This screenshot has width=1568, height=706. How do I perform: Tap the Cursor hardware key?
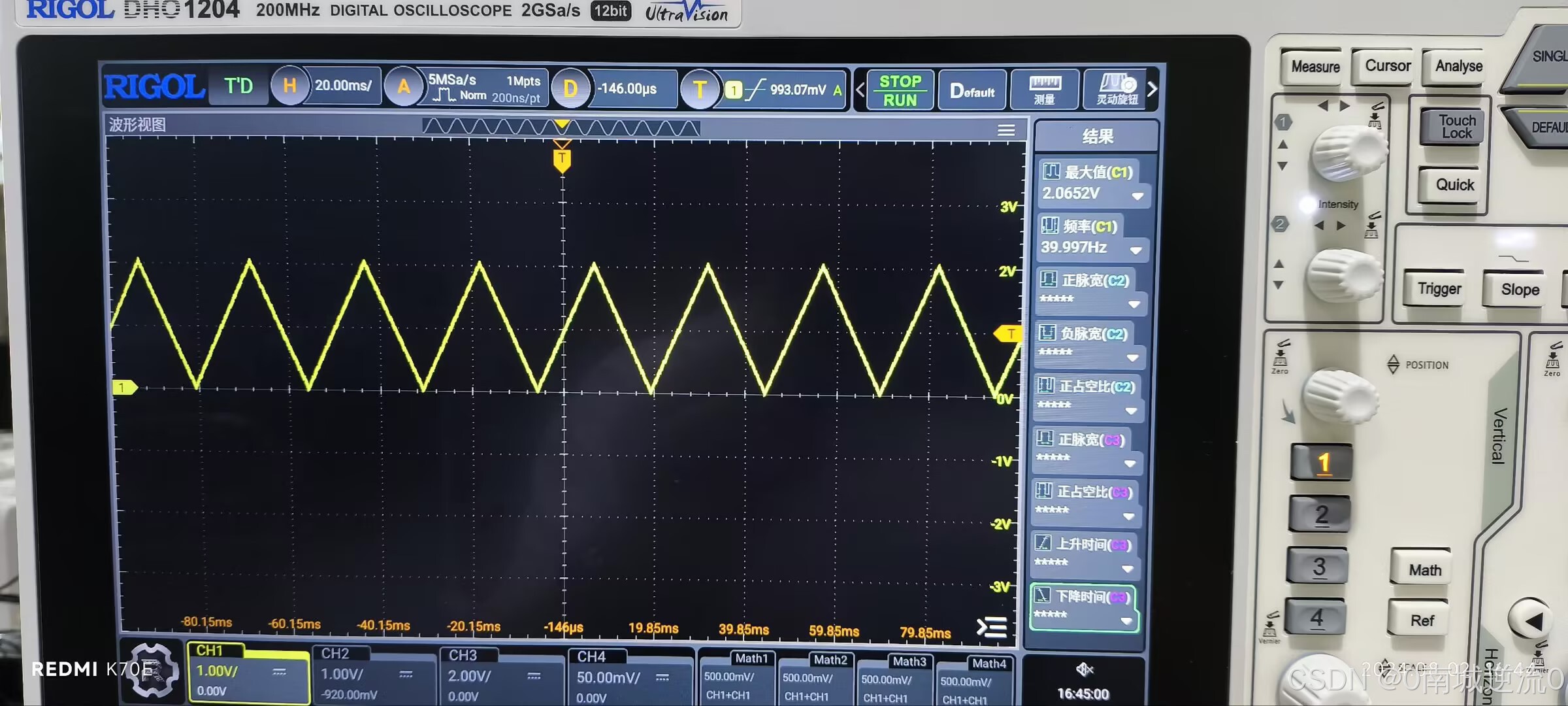[1388, 66]
